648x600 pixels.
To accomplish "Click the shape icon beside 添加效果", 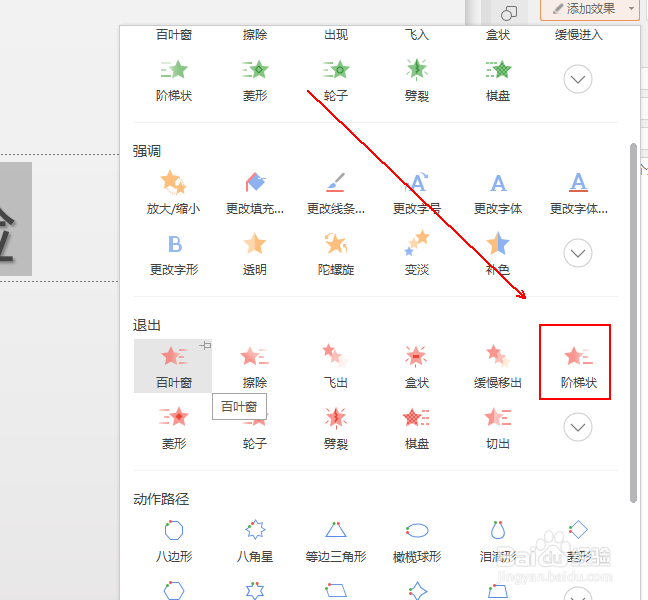I will pos(509,13).
